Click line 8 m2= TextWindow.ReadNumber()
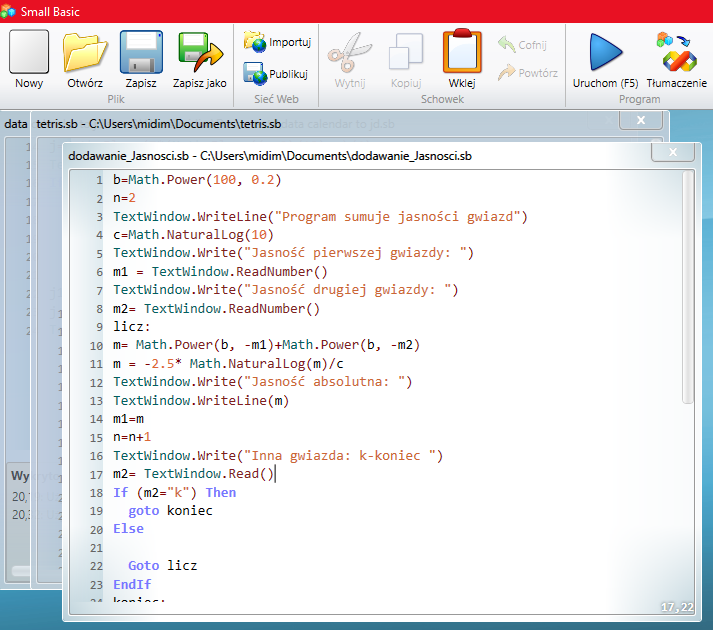Screen dimensions: 713x630 click(x=216, y=309)
